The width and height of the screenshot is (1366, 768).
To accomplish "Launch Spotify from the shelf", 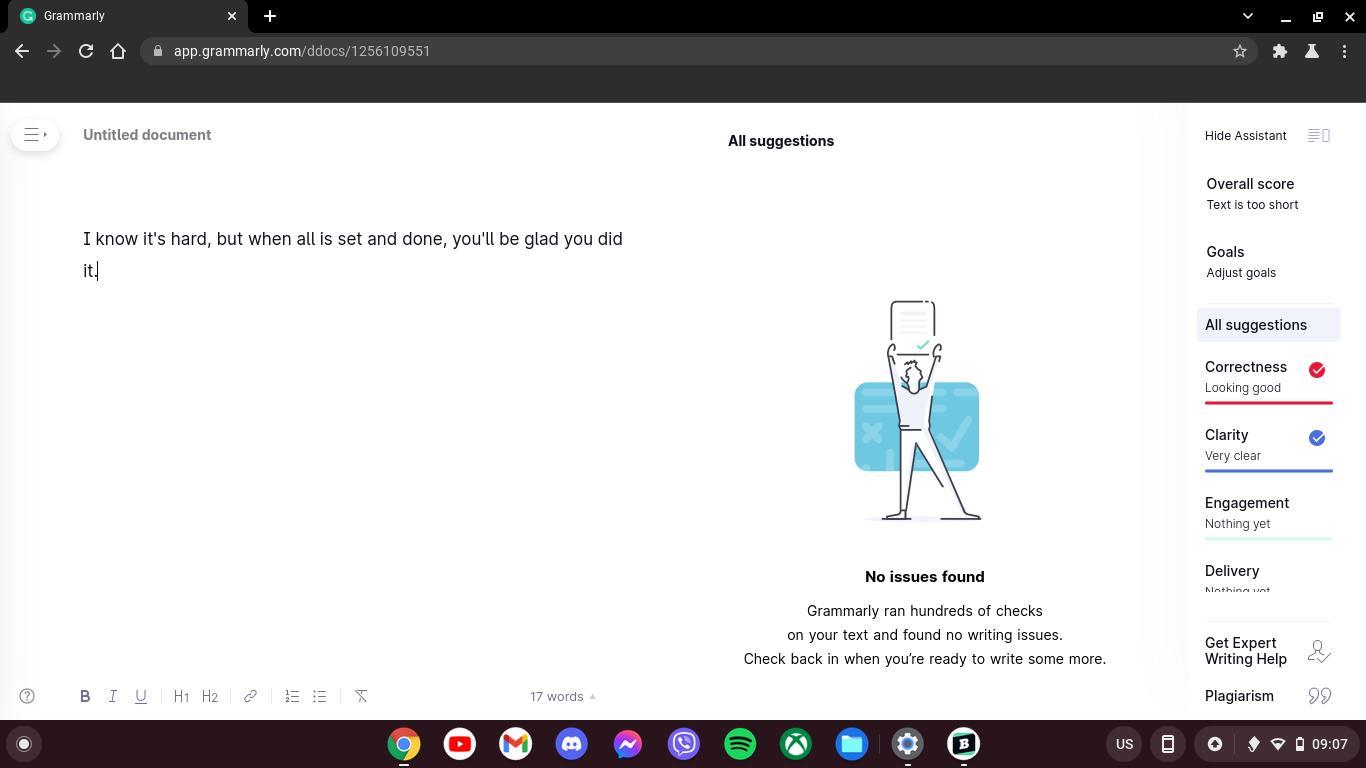I will pyautogui.click(x=740, y=744).
